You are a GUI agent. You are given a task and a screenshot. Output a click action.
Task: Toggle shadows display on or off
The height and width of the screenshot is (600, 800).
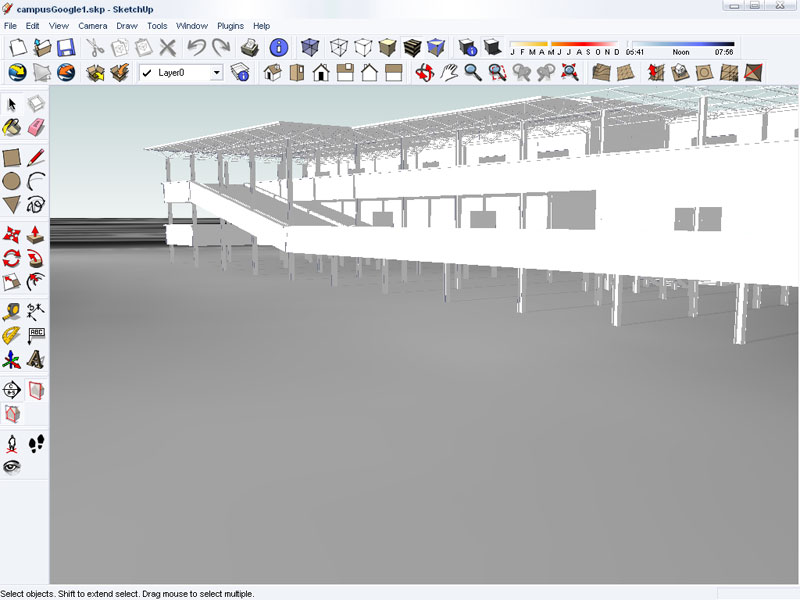tap(492, 47)
